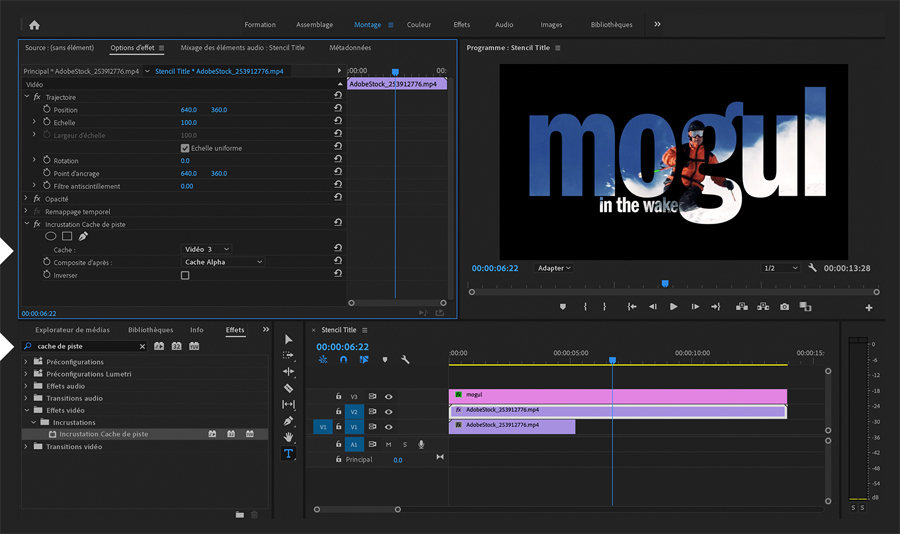900x534 pixels.
Task: Open the Bibliothèques panel tab
Action: coord(150,330)
